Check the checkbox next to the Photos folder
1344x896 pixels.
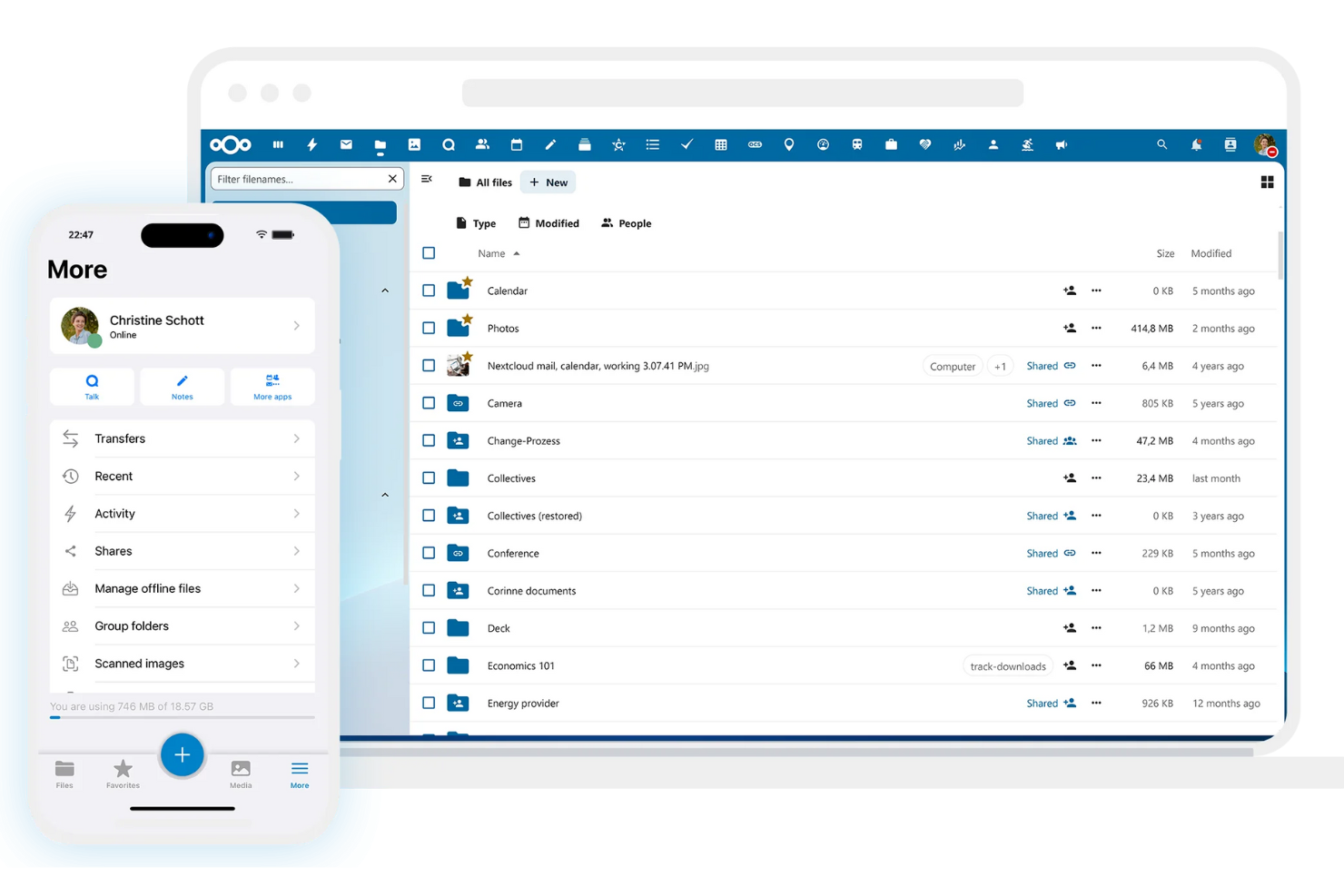[x=428, y=328]
